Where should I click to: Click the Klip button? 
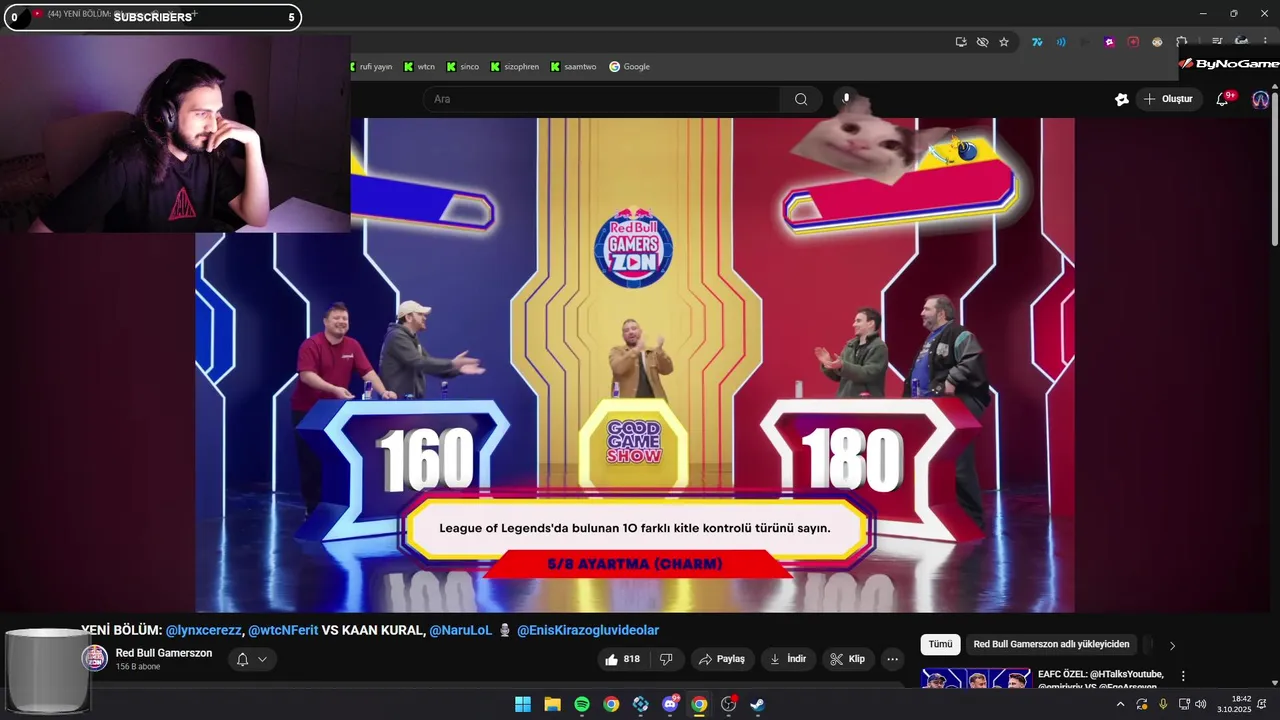tap(848, 659)
